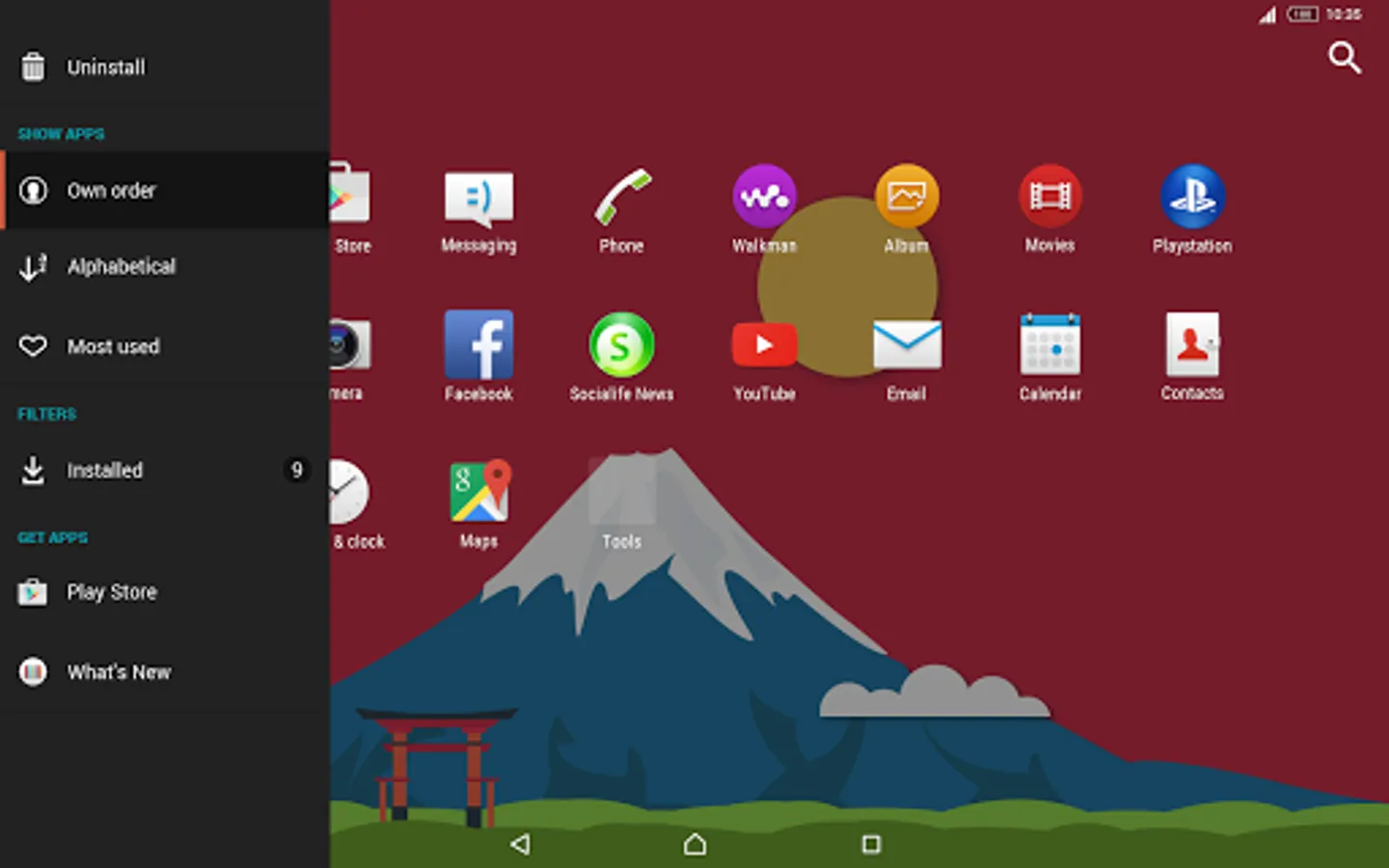
Task: Tap the battery status icon
Action: tap(1302, 14)
